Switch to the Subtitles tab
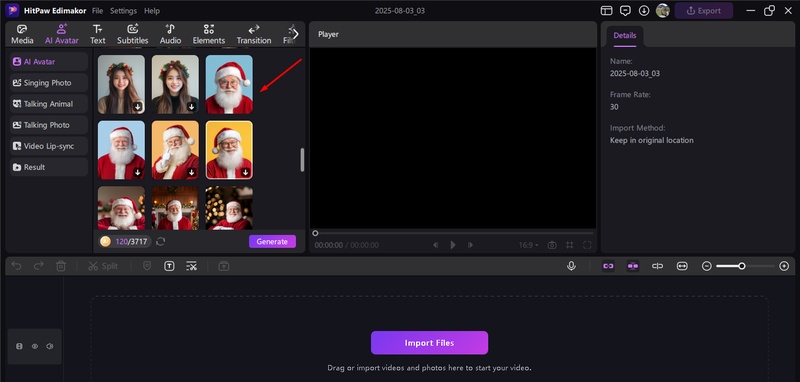800x382 pixels. coord(133,35)
